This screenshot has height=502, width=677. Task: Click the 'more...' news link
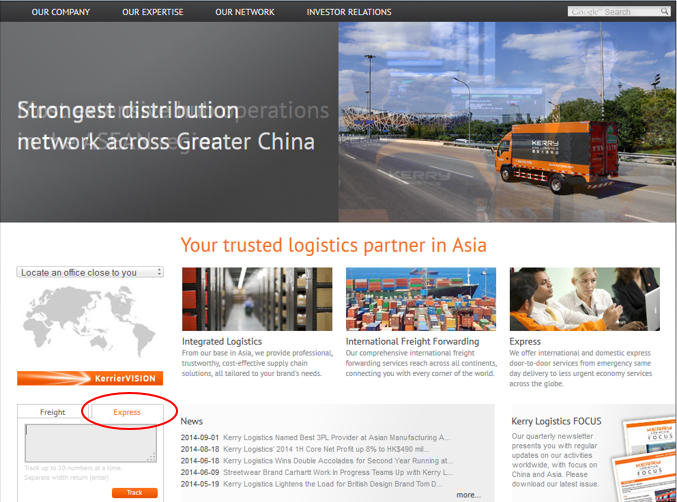(x=468, y=495)
